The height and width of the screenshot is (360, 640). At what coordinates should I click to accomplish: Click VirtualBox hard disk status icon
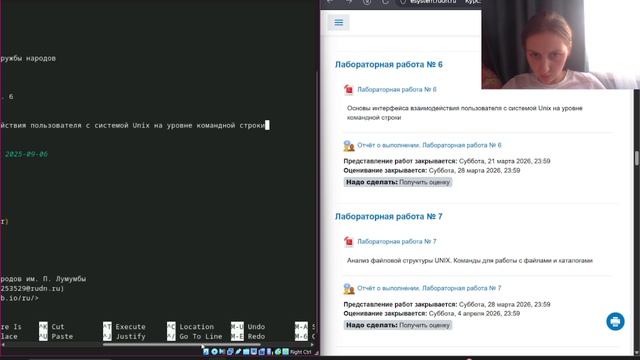click(206, 351)
